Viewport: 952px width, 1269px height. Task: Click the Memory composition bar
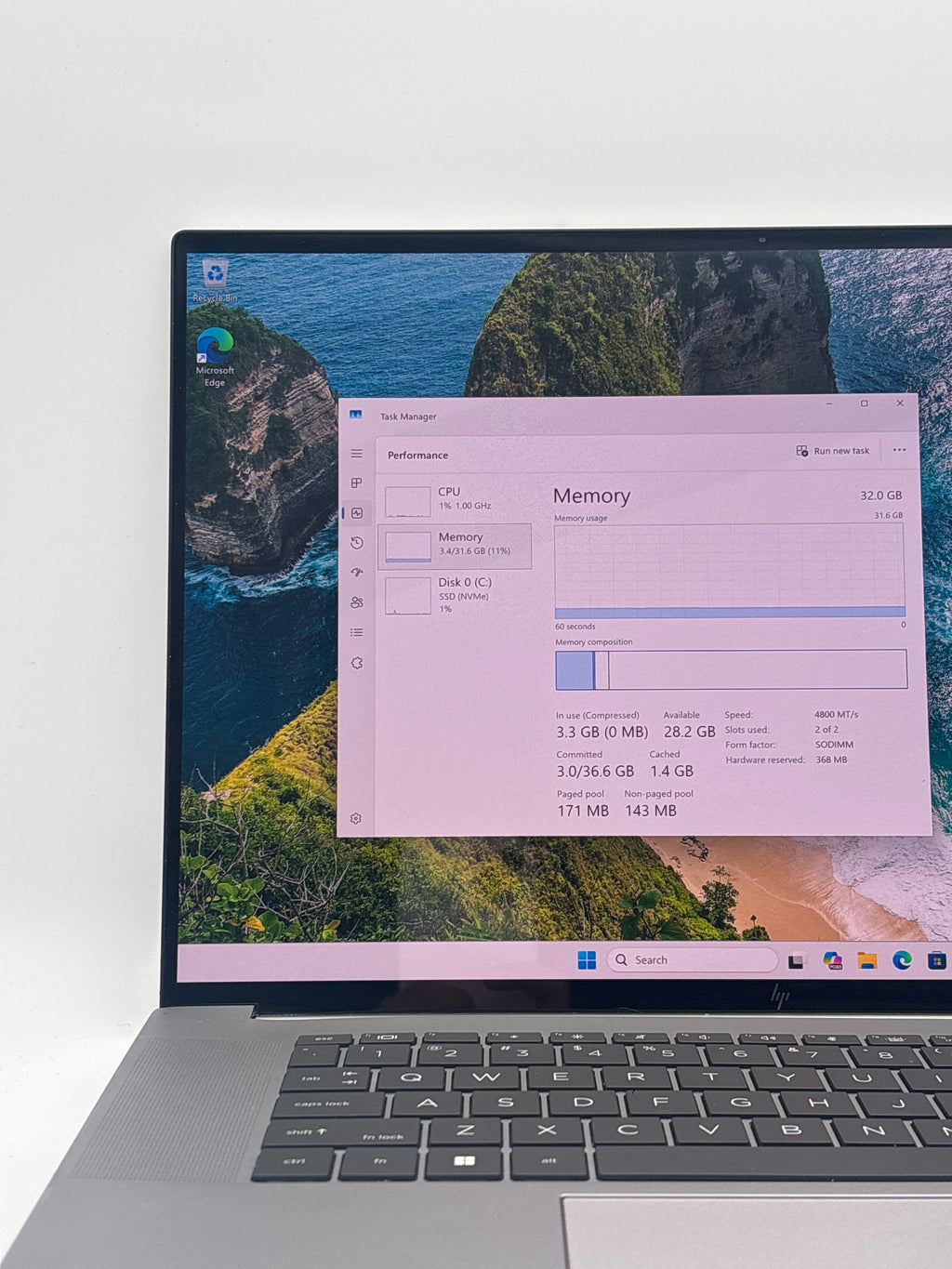[731, 669]
